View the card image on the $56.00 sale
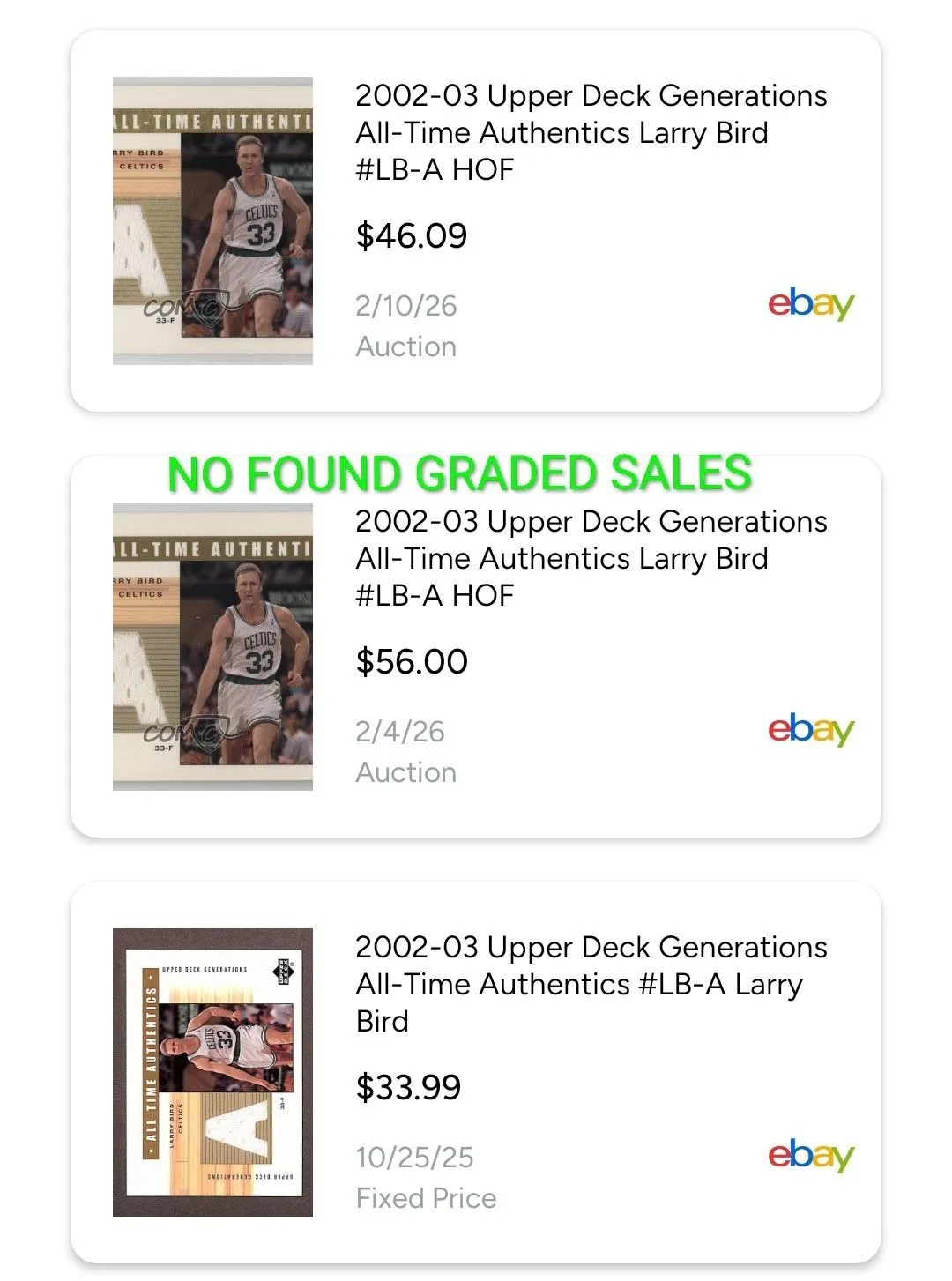 [x=212, y=646]
